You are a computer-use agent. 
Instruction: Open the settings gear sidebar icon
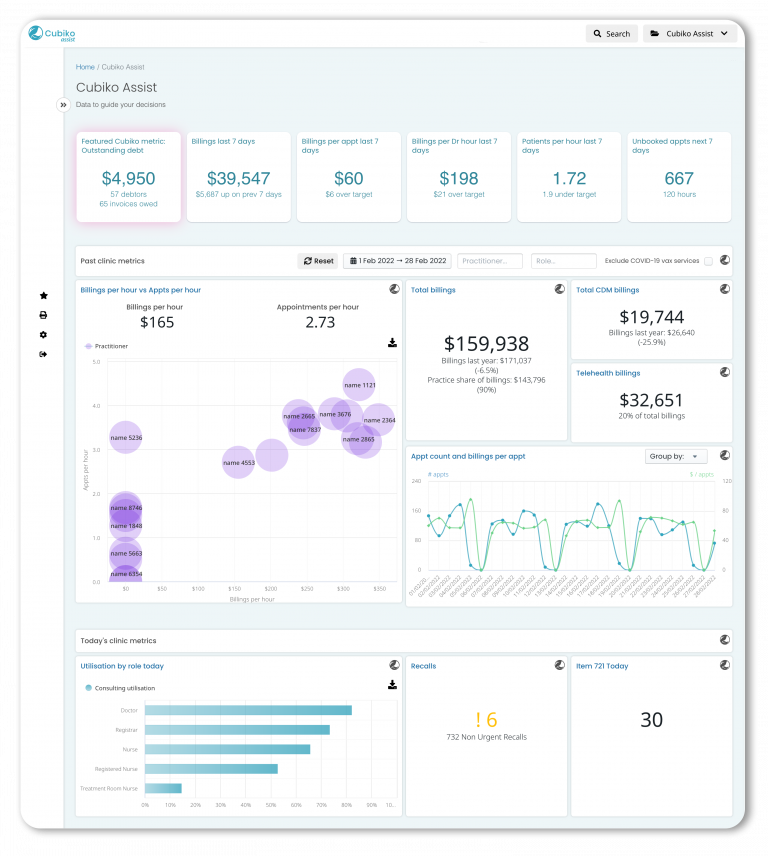tap(44, 335)
